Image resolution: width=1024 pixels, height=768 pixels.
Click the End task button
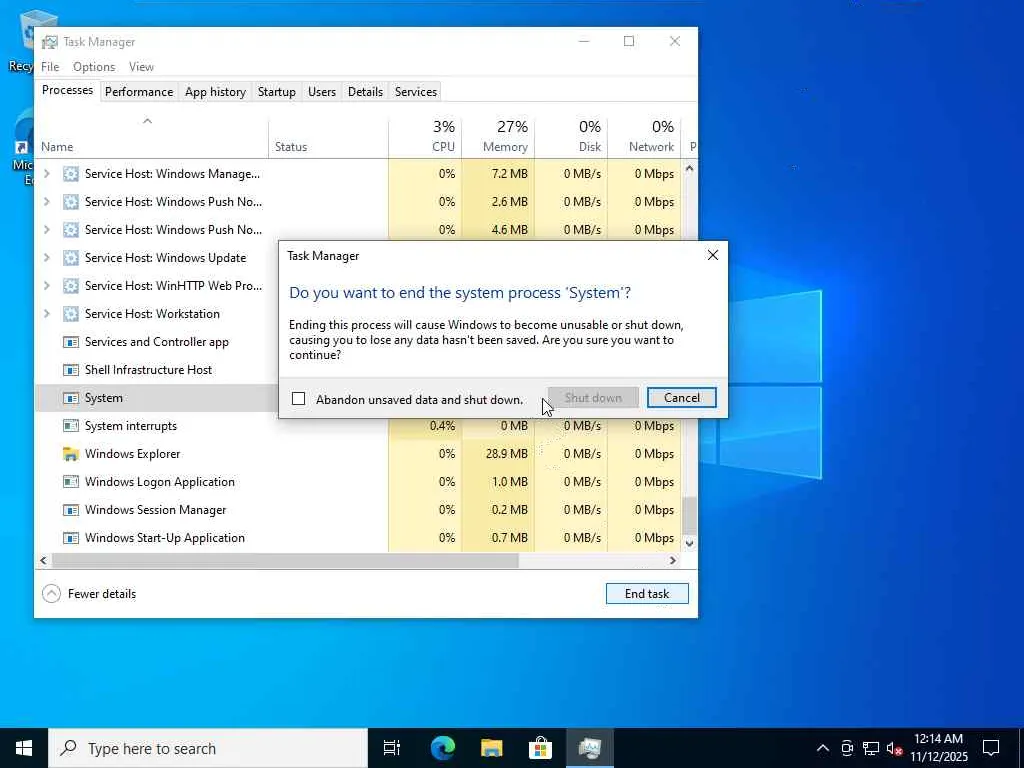(647, 594)
